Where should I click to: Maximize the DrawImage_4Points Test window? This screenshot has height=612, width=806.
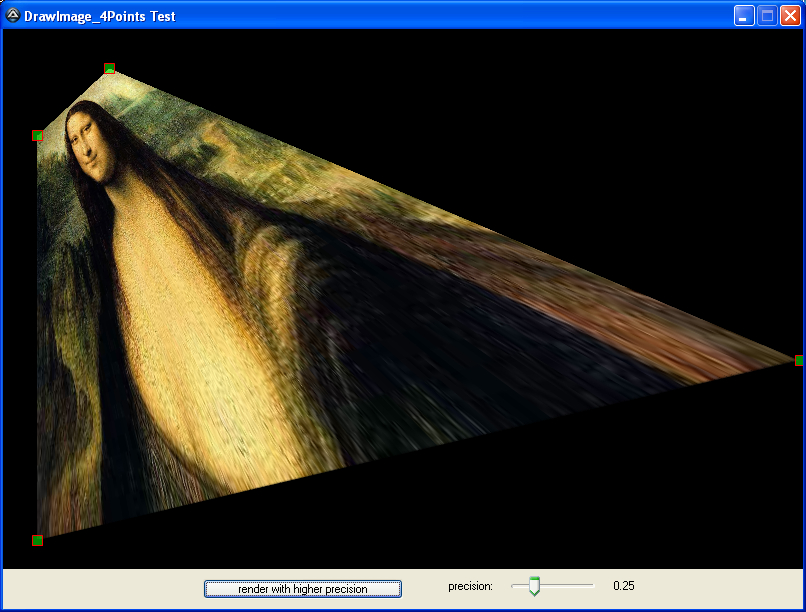coord(767,15)
